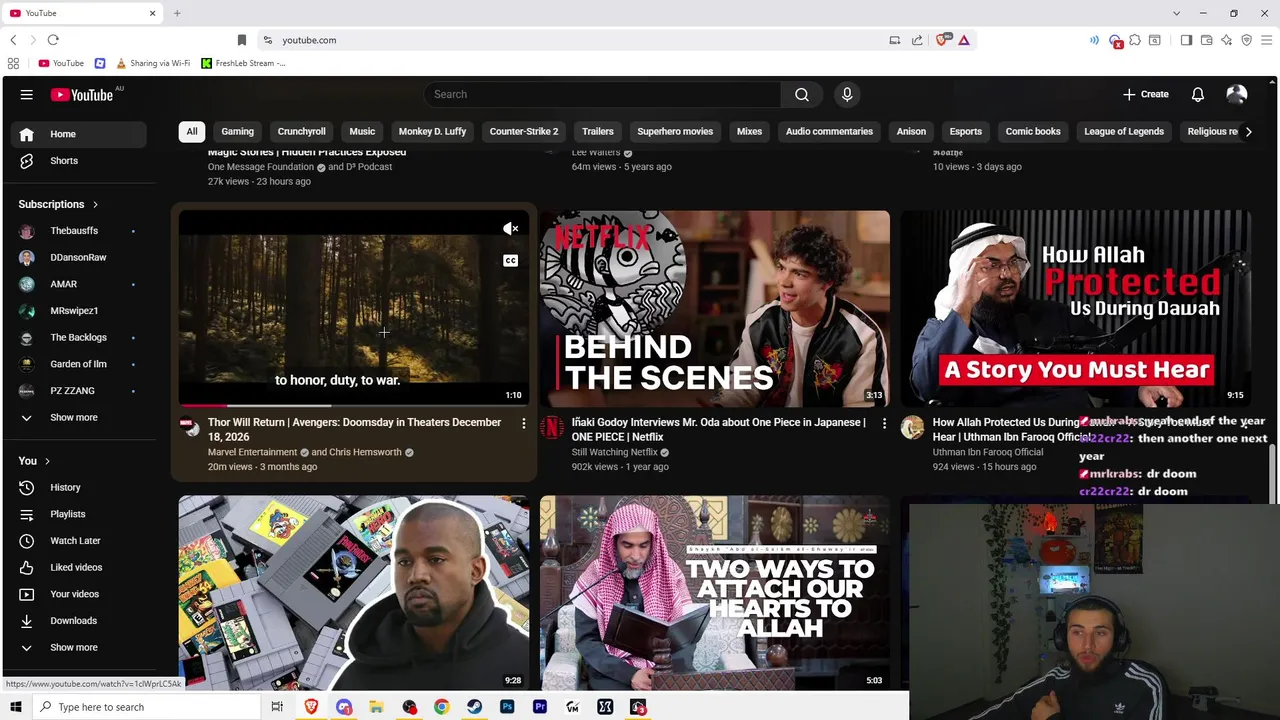
Task: Open Liked videos in sidebar
Action: pos(76,567)
